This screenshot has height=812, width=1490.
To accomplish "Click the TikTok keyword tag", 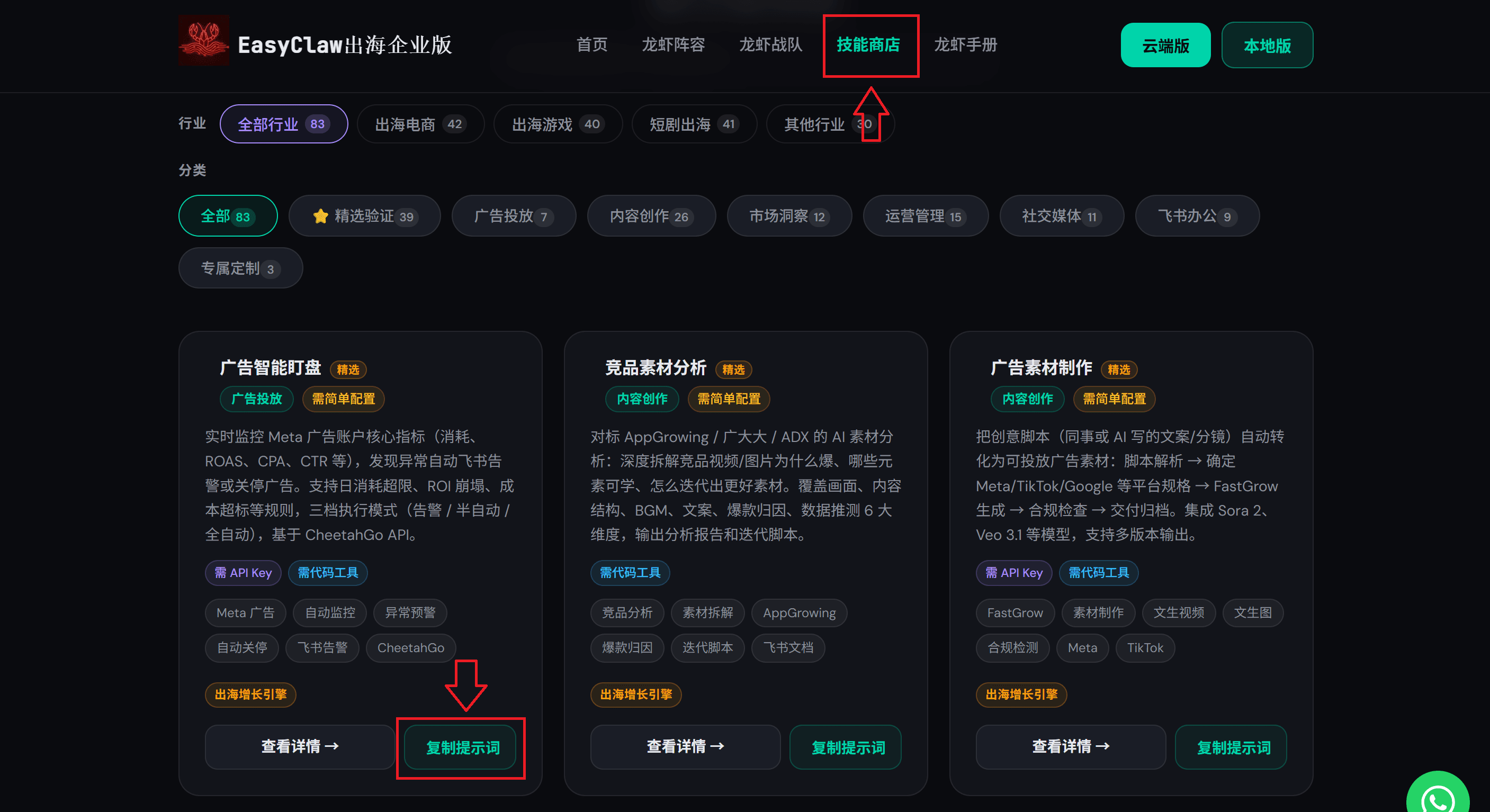I will (x=1145, y=648).
